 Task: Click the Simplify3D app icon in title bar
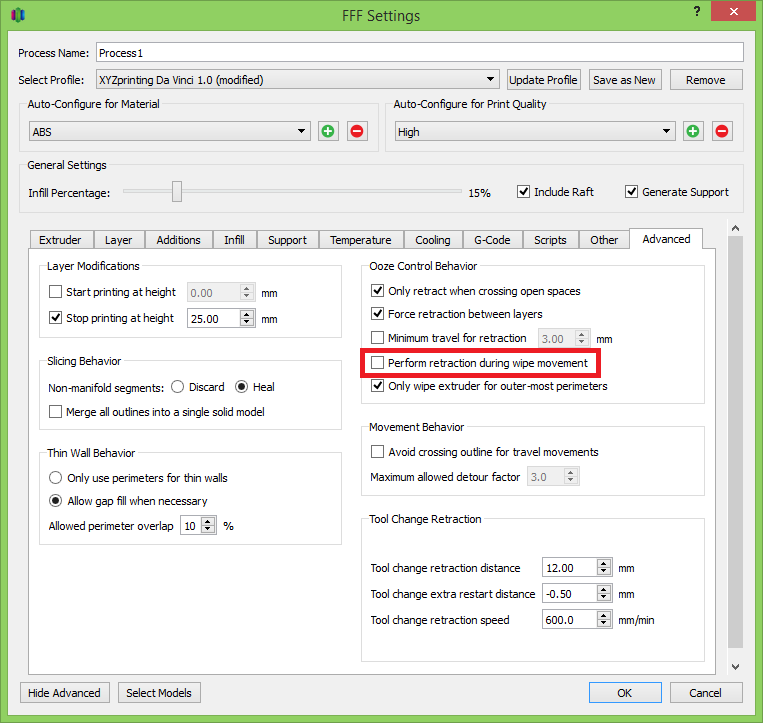pos(18,15)
